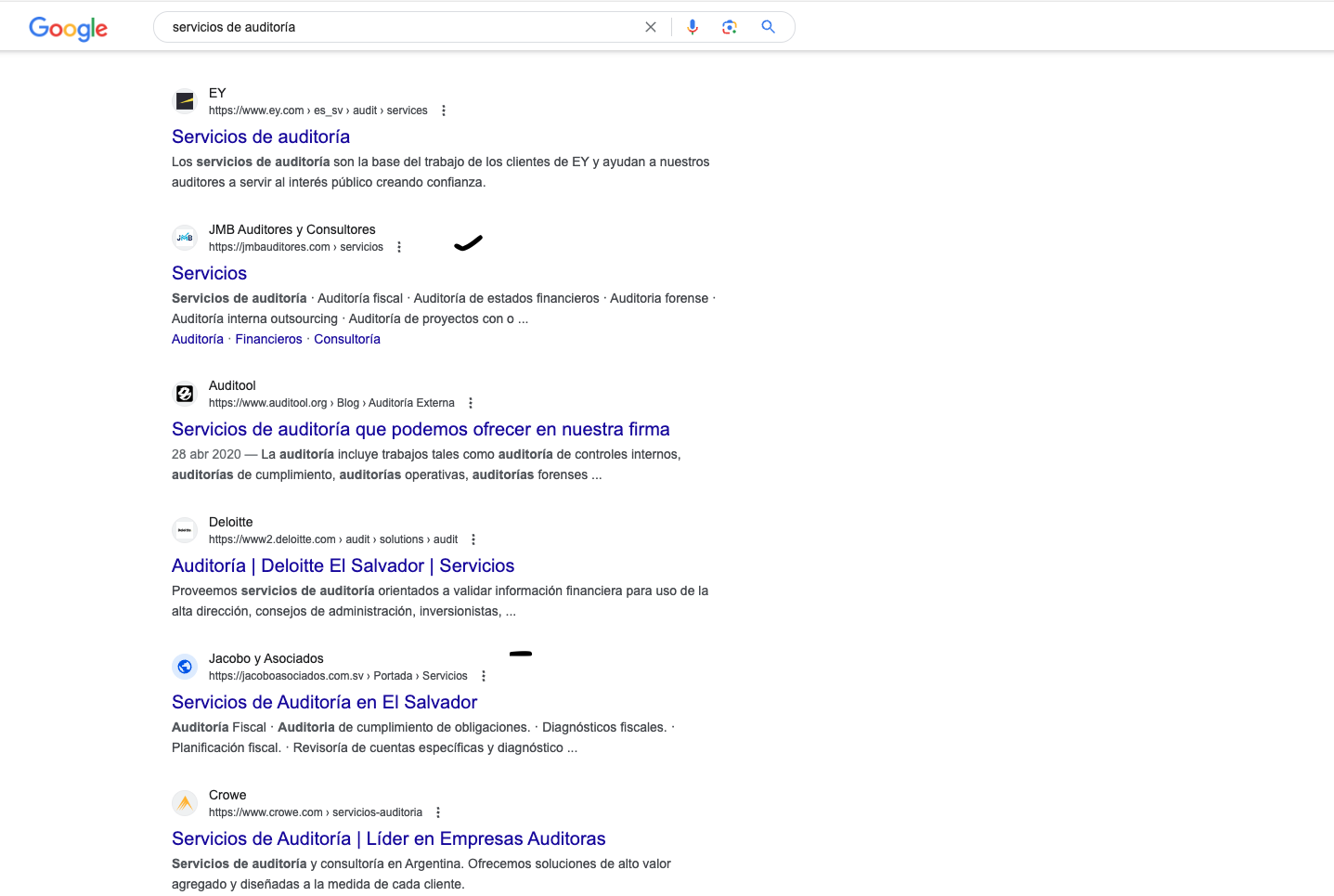Open the "Financieros" sitelink
The height and width of the screenshot is (896, 1334).
[268, 339]
